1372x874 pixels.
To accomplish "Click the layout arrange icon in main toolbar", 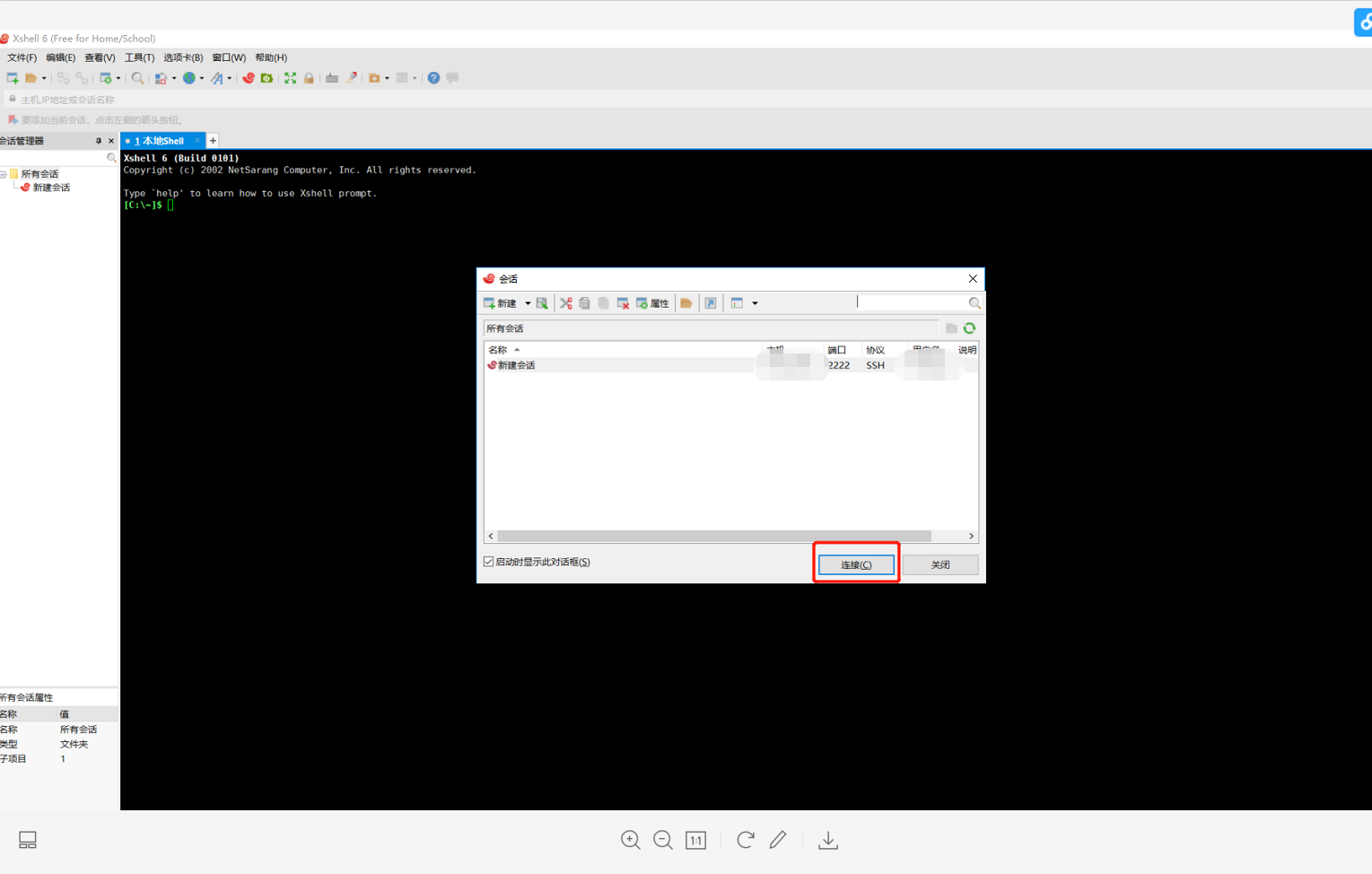I will (402, 78).
